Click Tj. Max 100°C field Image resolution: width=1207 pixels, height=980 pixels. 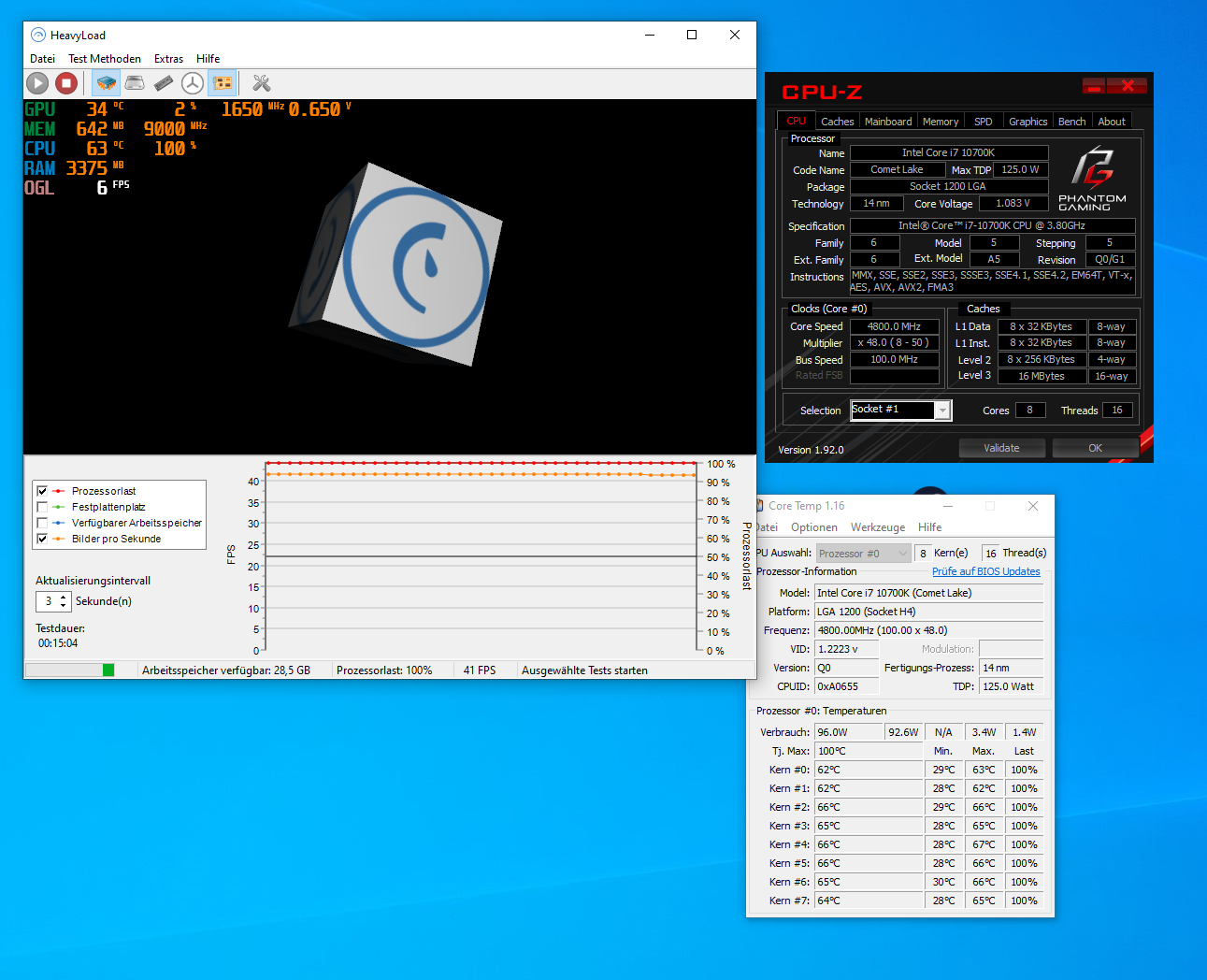pos(869,751)
